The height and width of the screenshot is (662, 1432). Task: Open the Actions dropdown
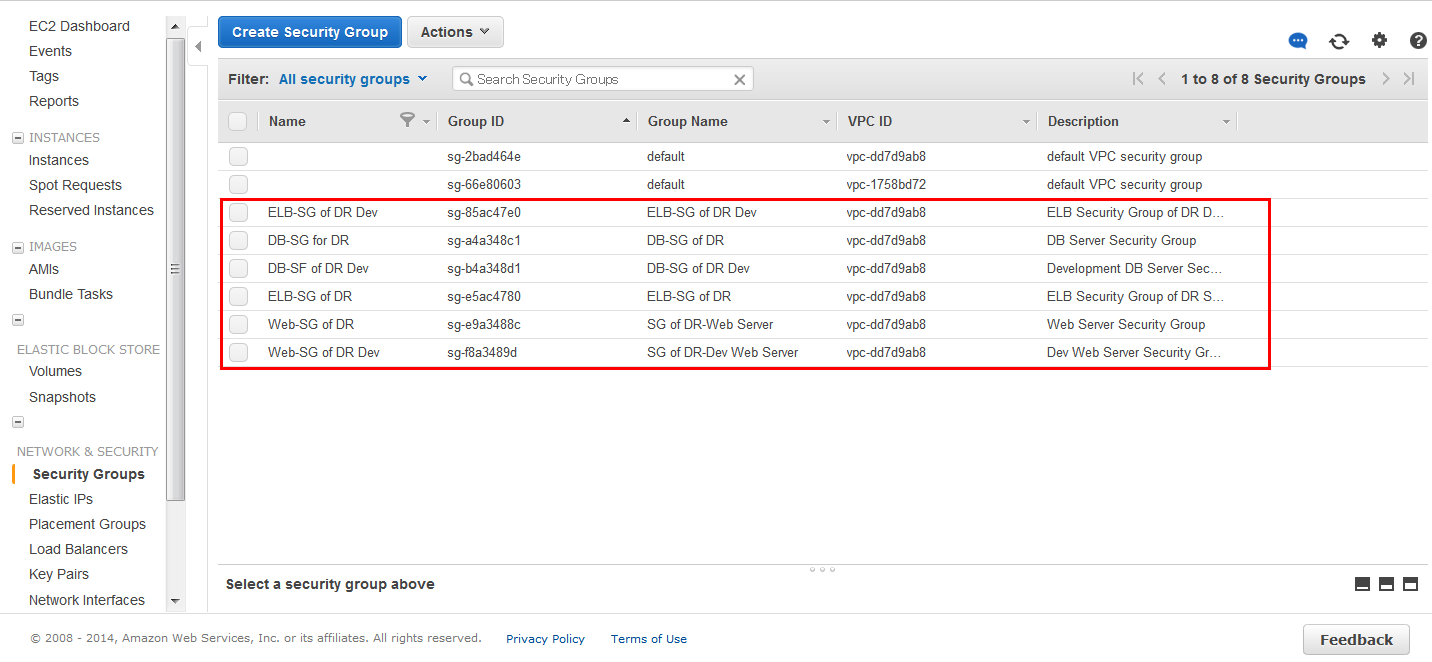pyautogui.click(x=455, y=31)
